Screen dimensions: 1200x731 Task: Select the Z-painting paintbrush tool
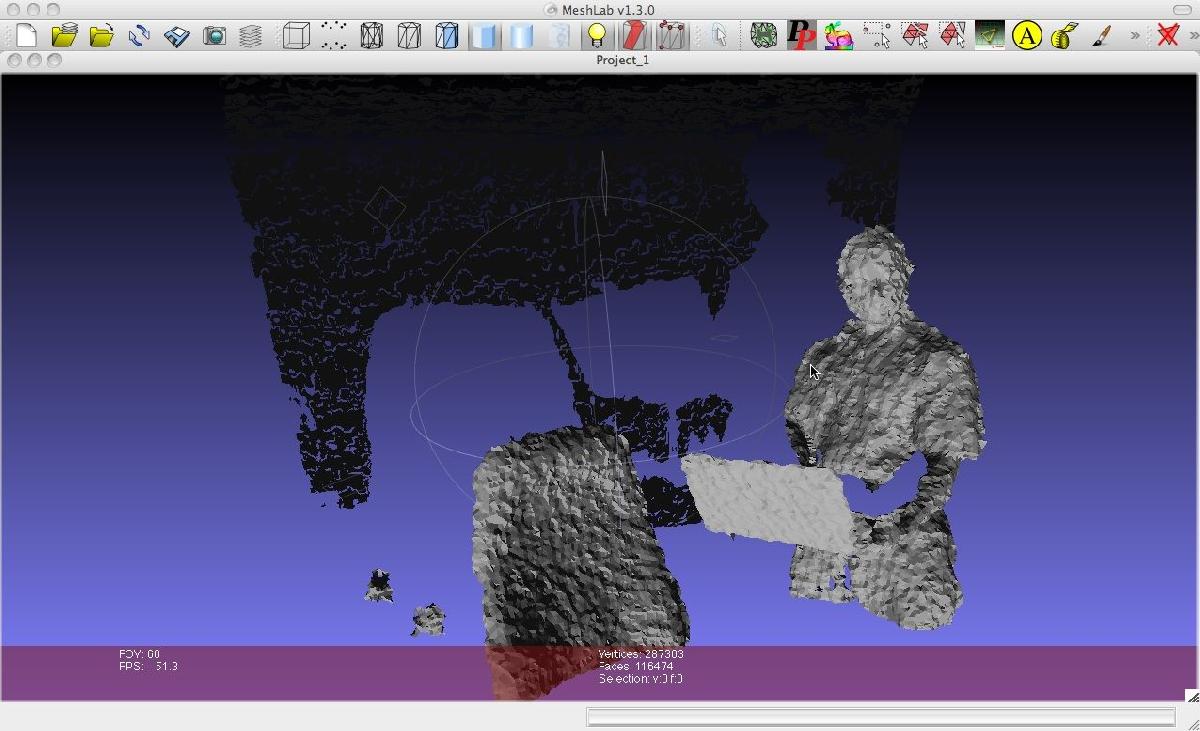[1102, 36]
